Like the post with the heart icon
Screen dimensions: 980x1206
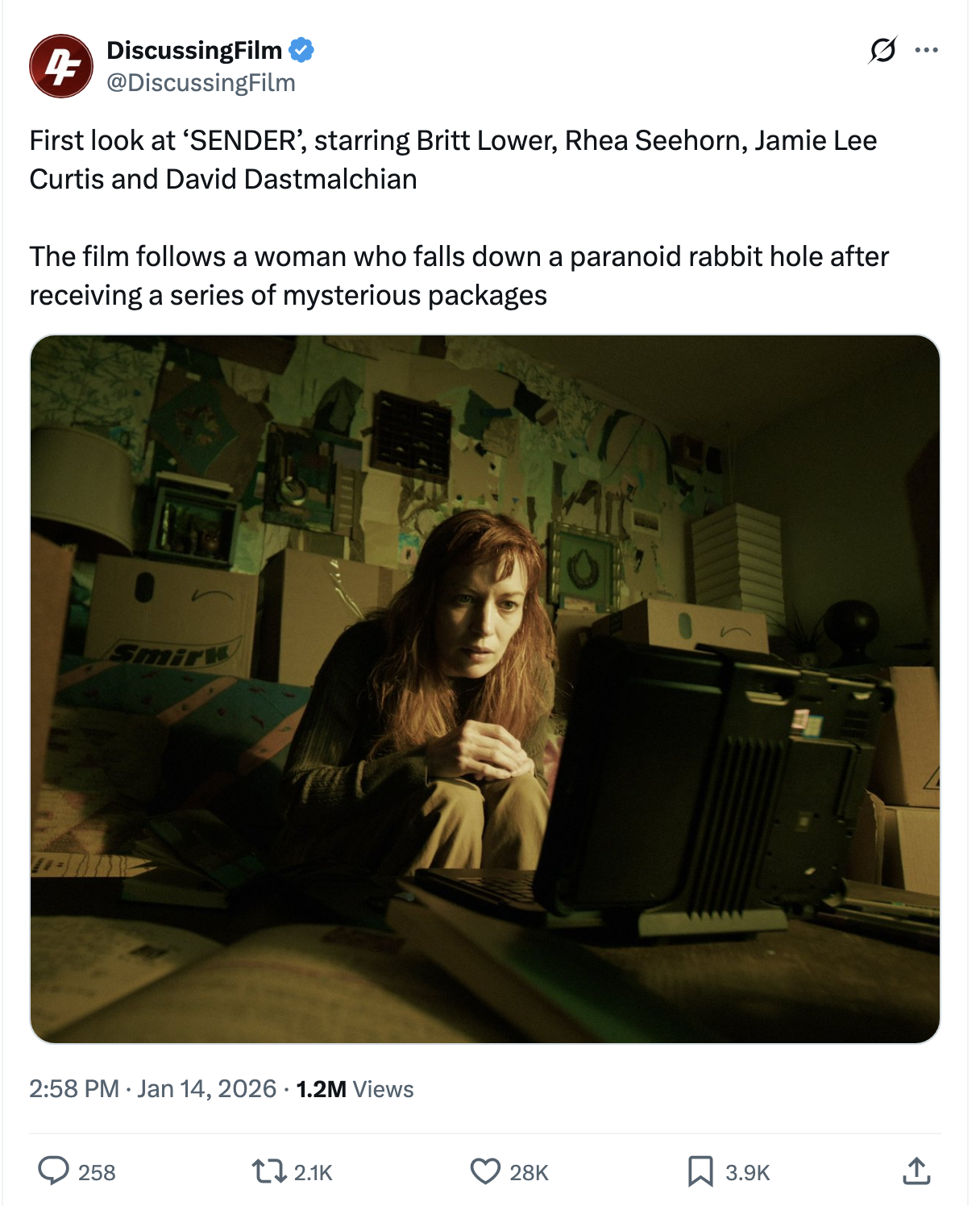pos(485,1171)
